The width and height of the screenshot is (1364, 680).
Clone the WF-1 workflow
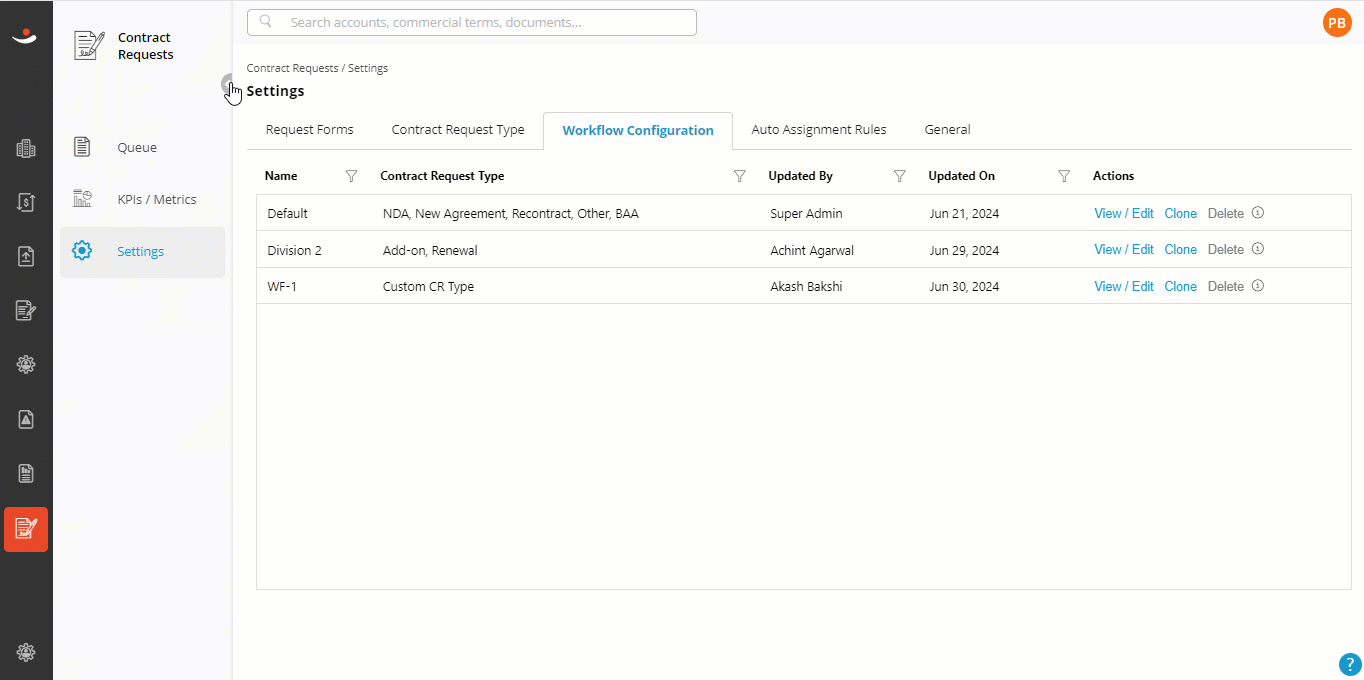[1181, 286]
